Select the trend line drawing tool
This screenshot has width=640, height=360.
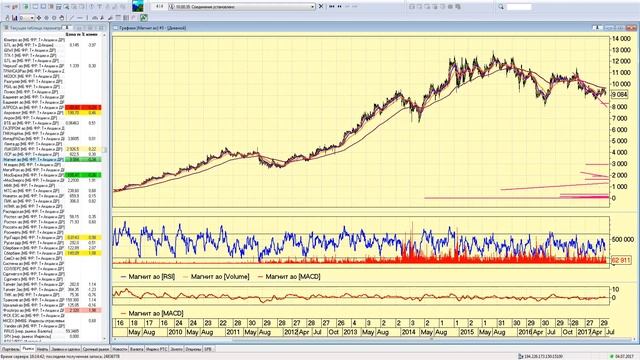tap(72, 18)
